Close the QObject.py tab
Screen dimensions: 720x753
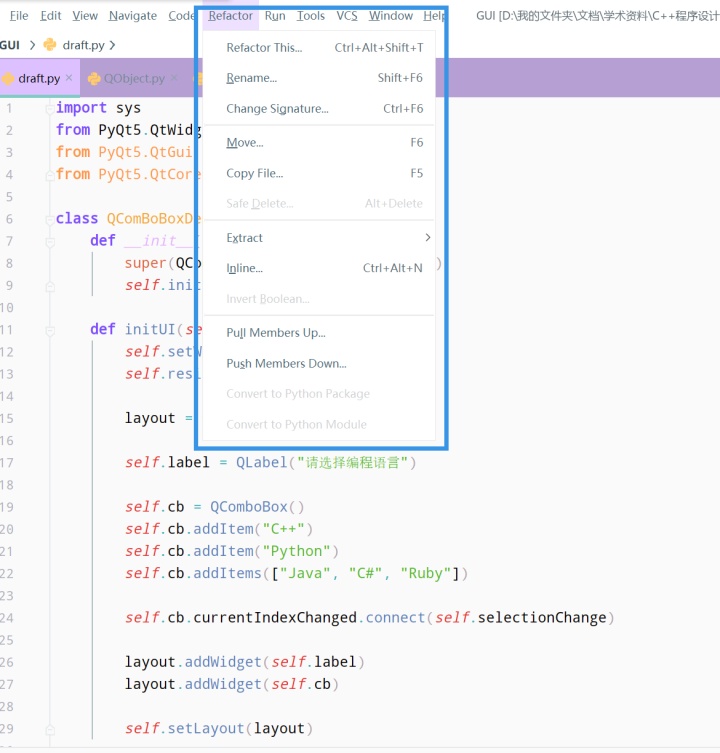click(174, 78)
